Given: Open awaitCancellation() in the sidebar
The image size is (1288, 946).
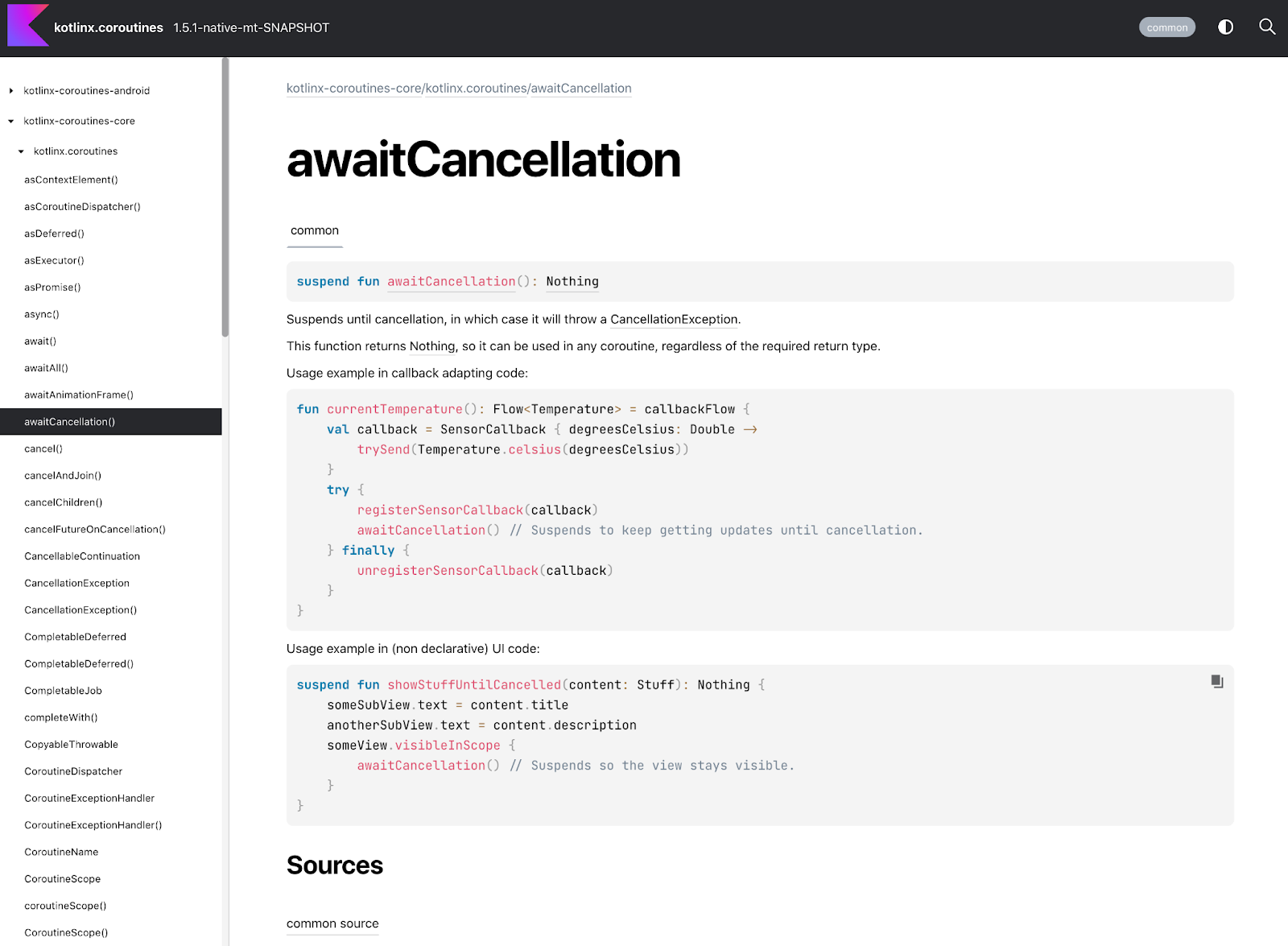Looking at the screenshot, I should click(x=70, y=422).
